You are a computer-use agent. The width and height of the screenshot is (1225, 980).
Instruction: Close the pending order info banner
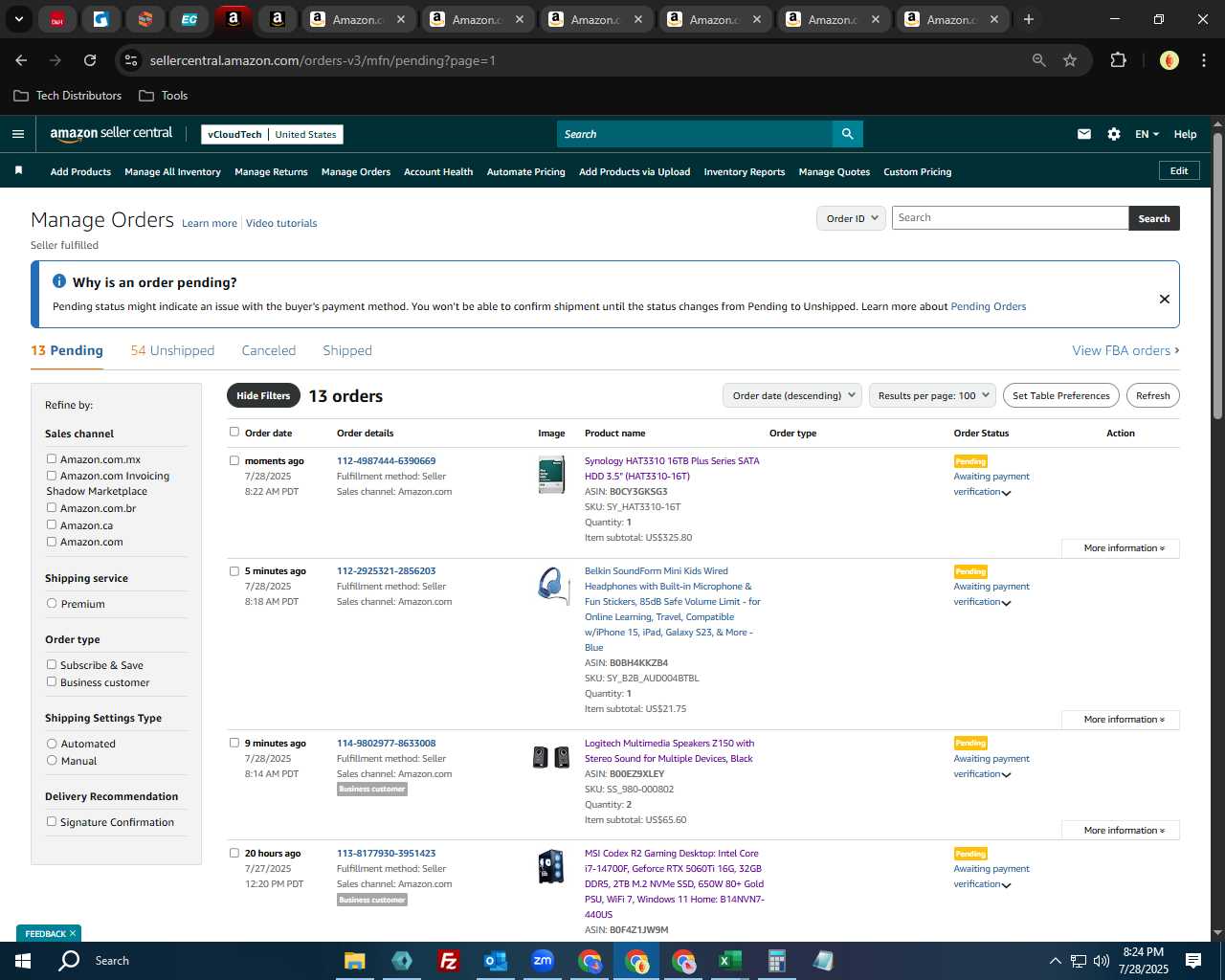pos(1165,299)
